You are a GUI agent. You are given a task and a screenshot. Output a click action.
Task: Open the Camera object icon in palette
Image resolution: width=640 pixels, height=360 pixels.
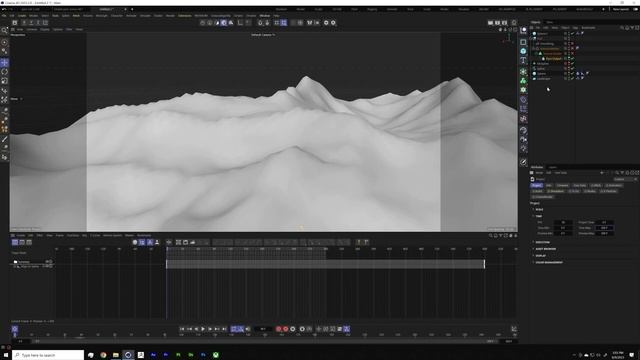(x=523, y=140)
